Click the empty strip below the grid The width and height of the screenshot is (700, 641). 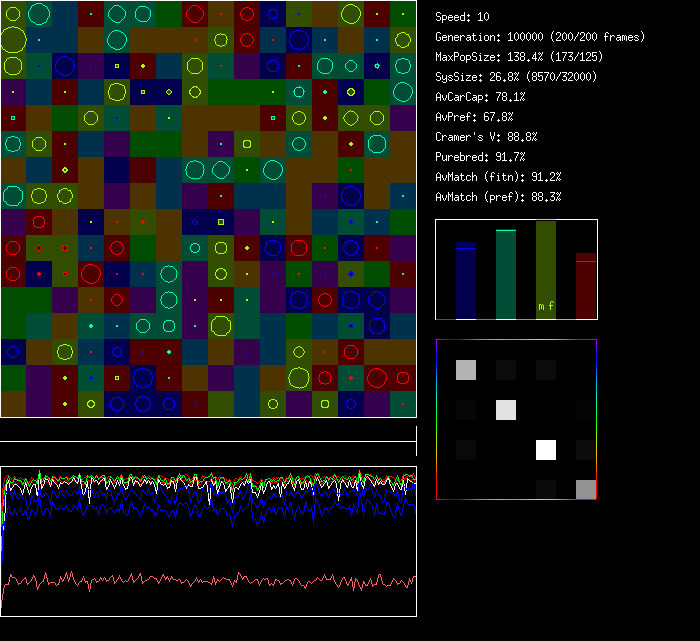point(208,430)
